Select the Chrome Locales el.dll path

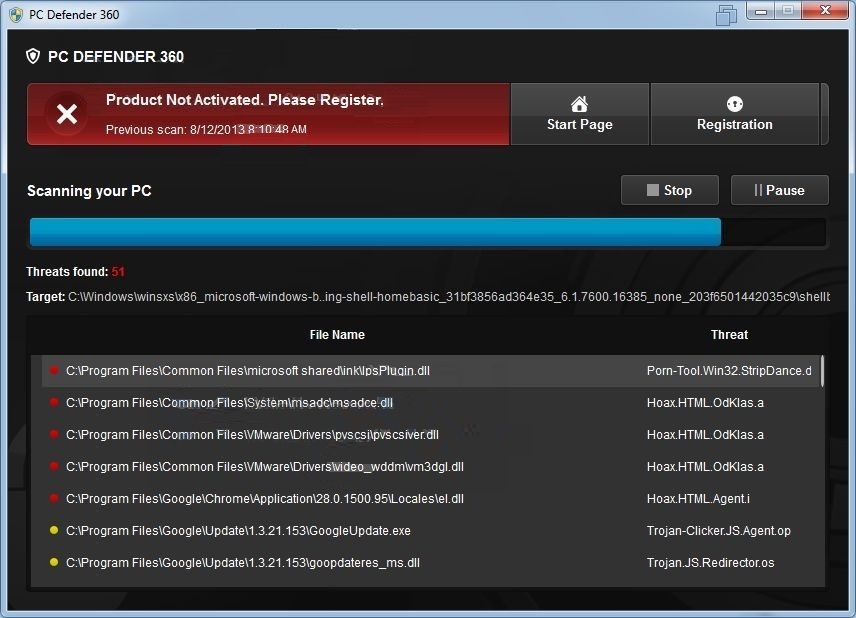265,498
